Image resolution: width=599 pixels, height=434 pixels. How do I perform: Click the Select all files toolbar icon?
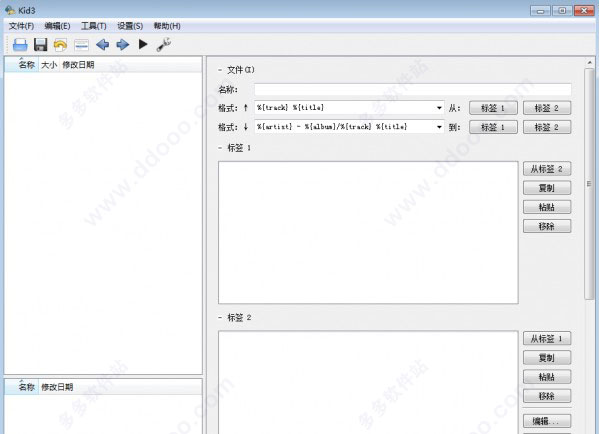81,45
